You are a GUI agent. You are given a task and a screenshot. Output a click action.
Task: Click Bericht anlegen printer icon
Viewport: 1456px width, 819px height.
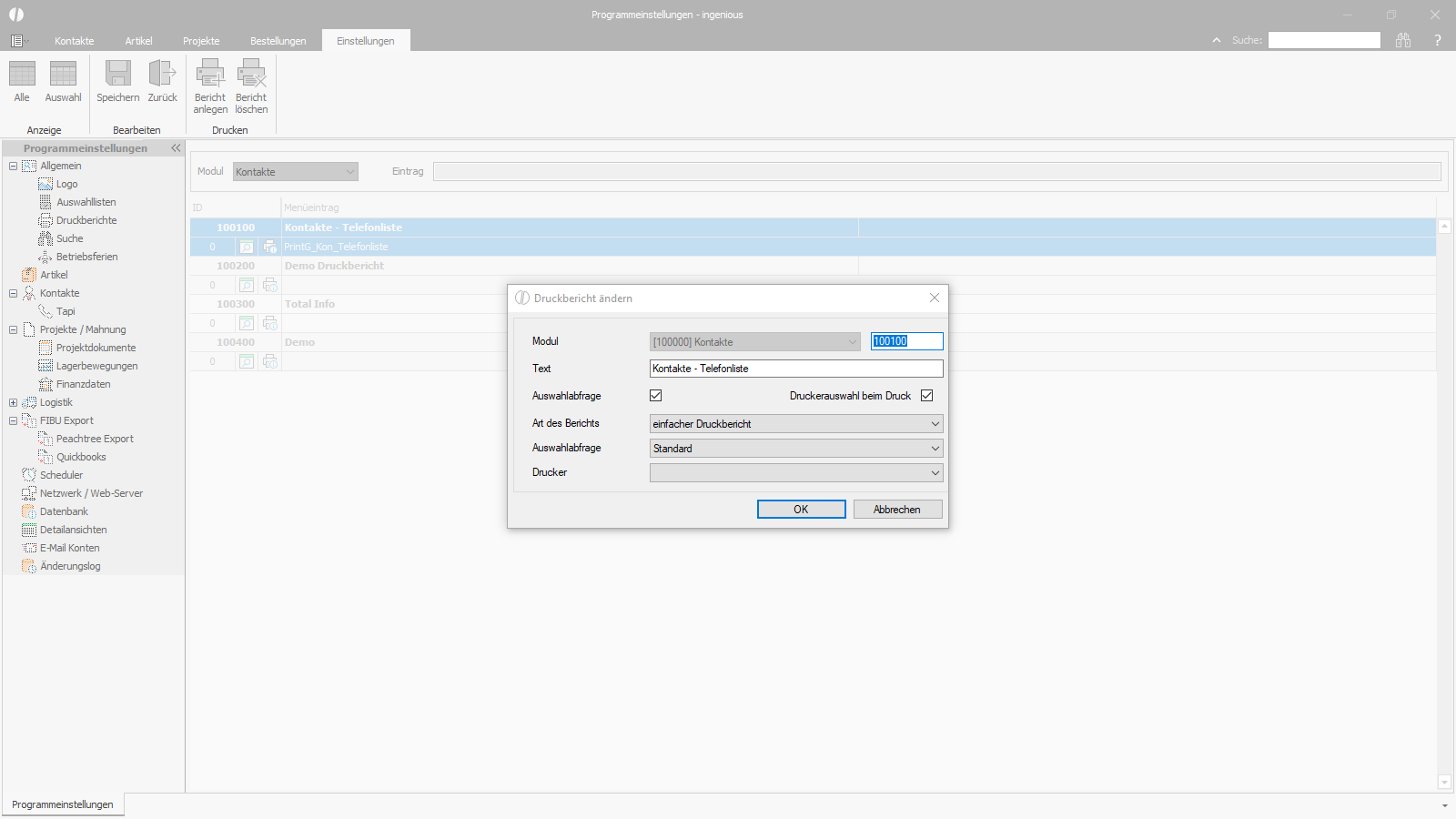210,74
